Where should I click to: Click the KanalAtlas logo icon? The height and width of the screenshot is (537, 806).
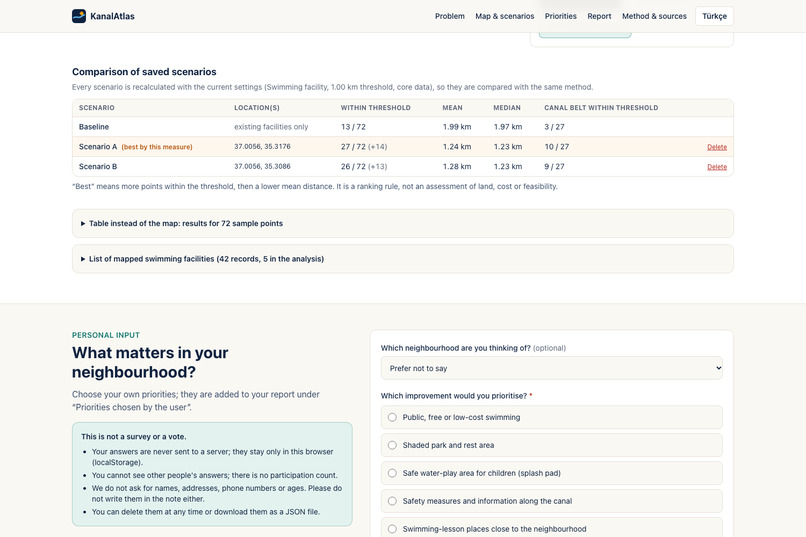coord(79,16)
